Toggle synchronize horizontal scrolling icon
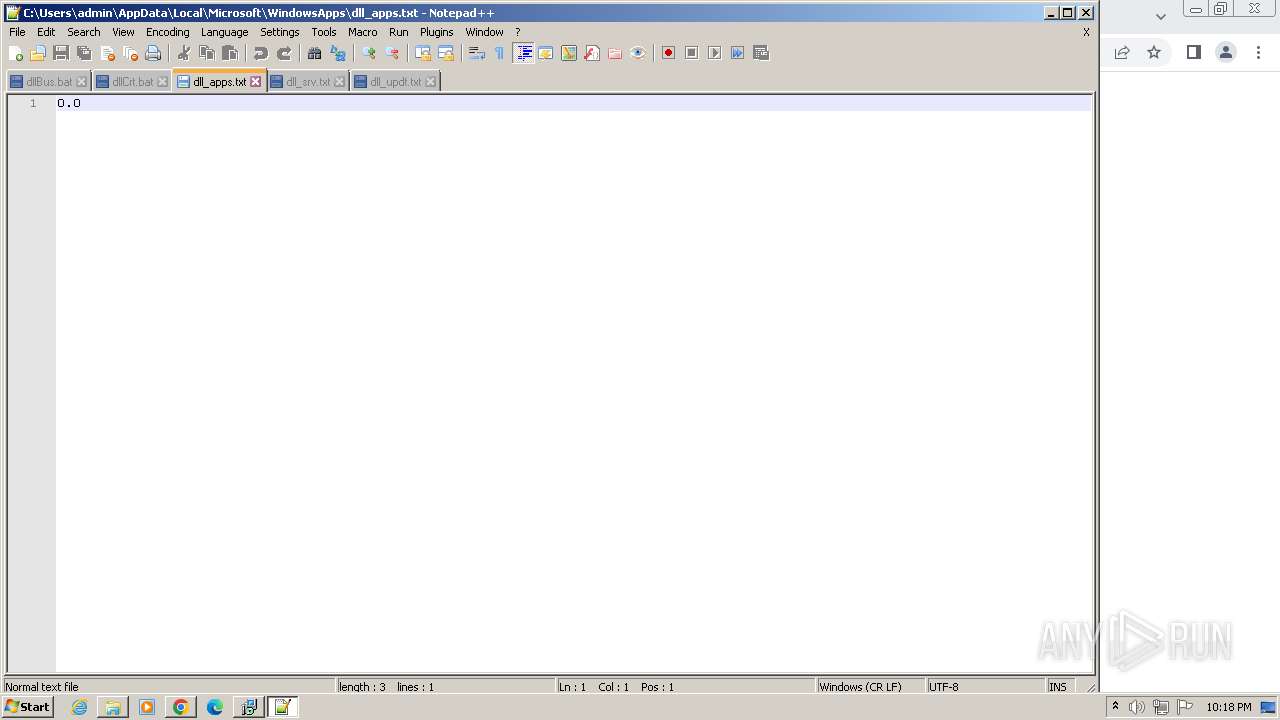Viewport: 1280px width, 720px height. click(446, 53)
